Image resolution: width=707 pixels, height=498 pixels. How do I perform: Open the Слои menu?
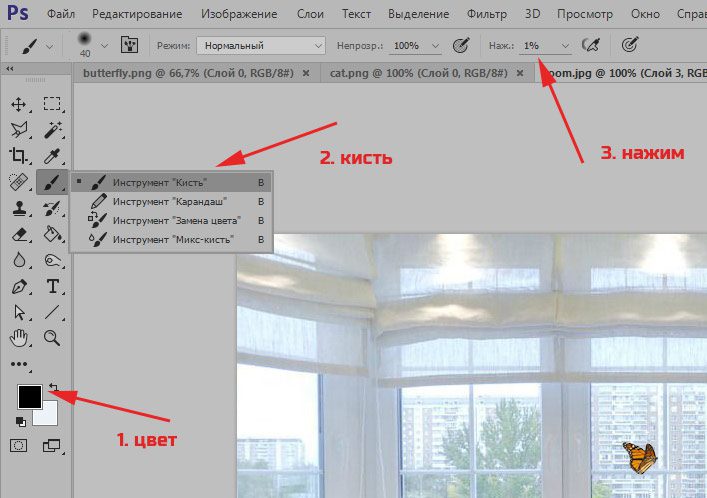click(310, 14)
